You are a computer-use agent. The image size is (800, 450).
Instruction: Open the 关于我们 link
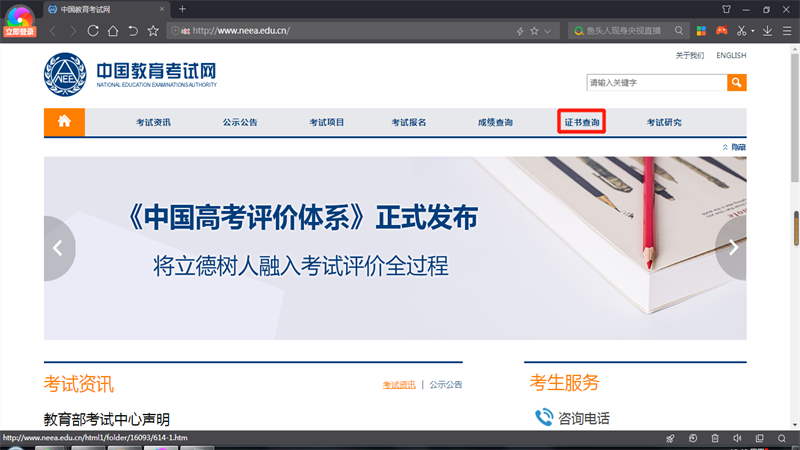(690, 56)
